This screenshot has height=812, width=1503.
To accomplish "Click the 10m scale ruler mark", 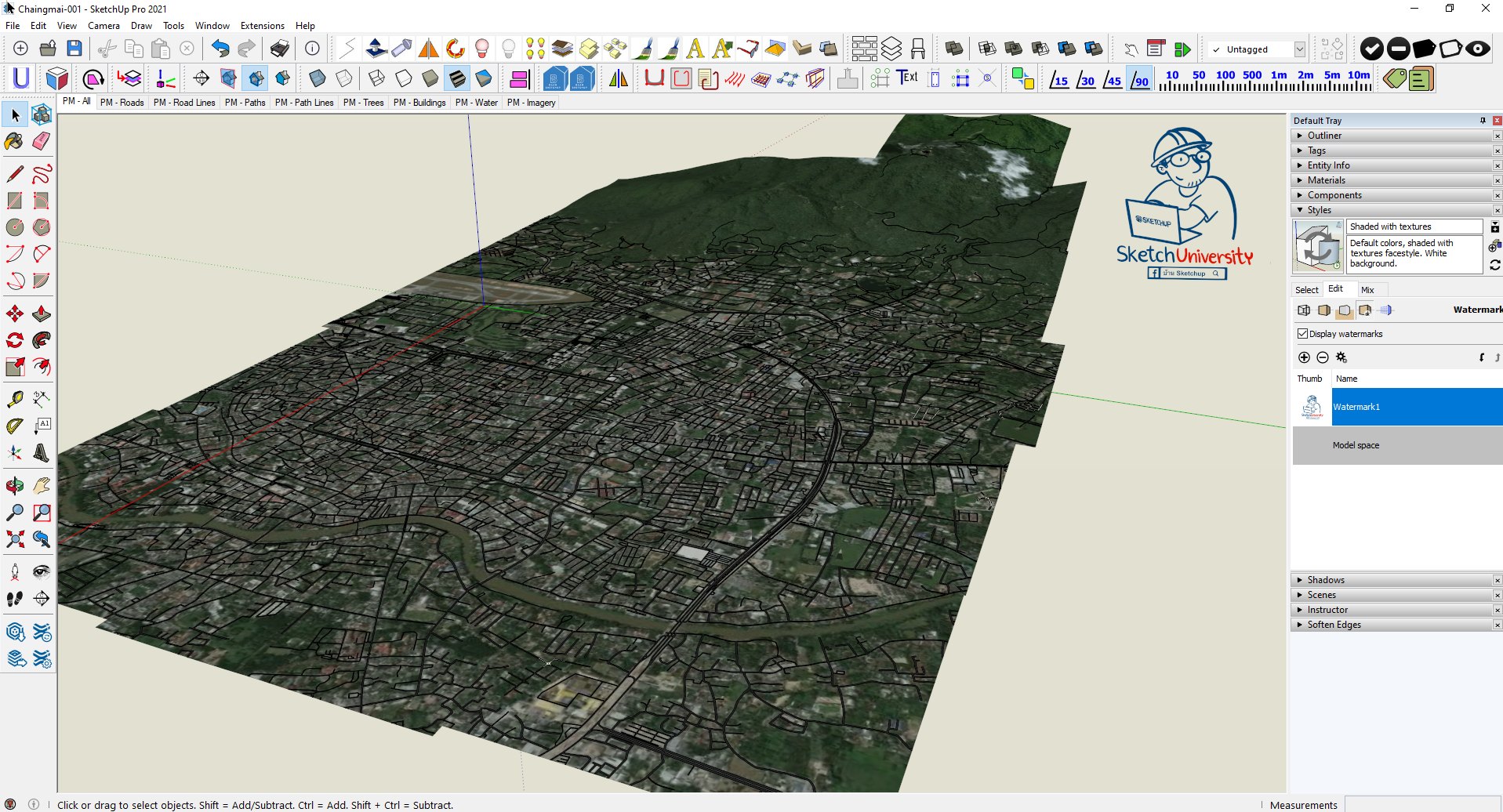I will pyautogui.click(x=1359, y=78).
